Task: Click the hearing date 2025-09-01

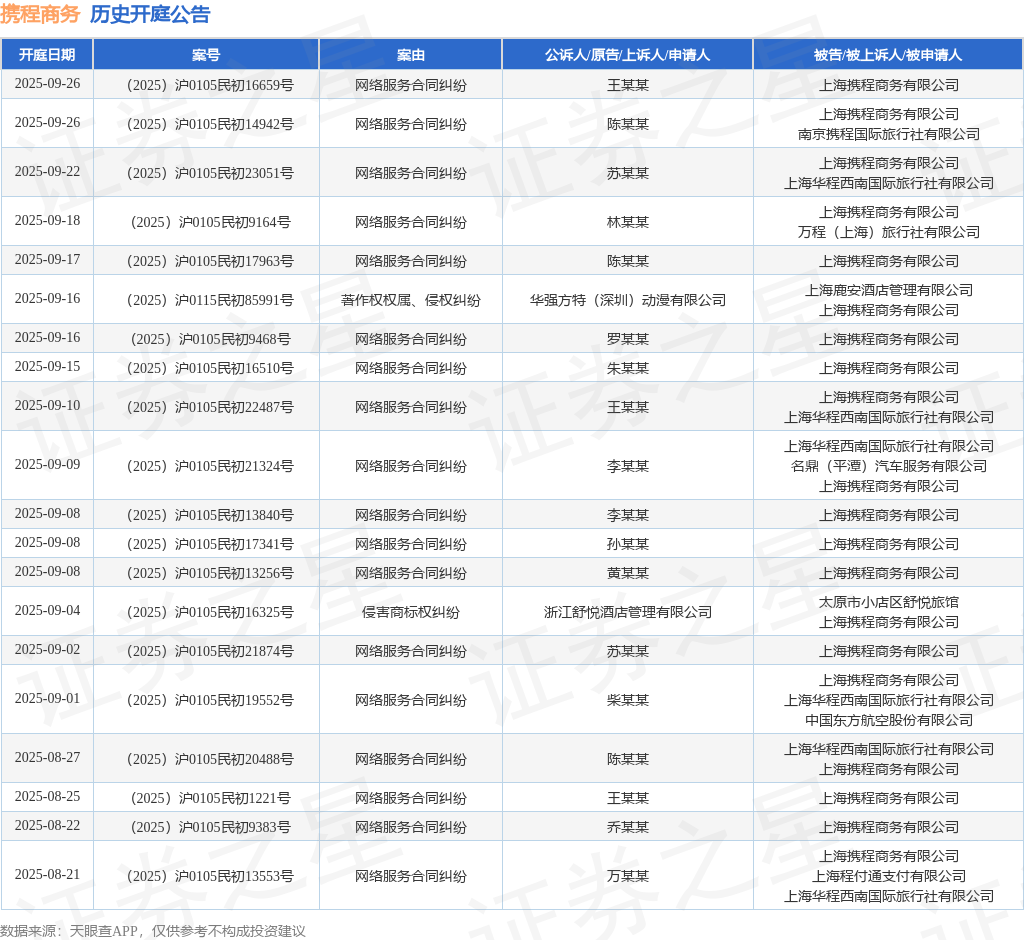Action: click(x=47, y=698)
